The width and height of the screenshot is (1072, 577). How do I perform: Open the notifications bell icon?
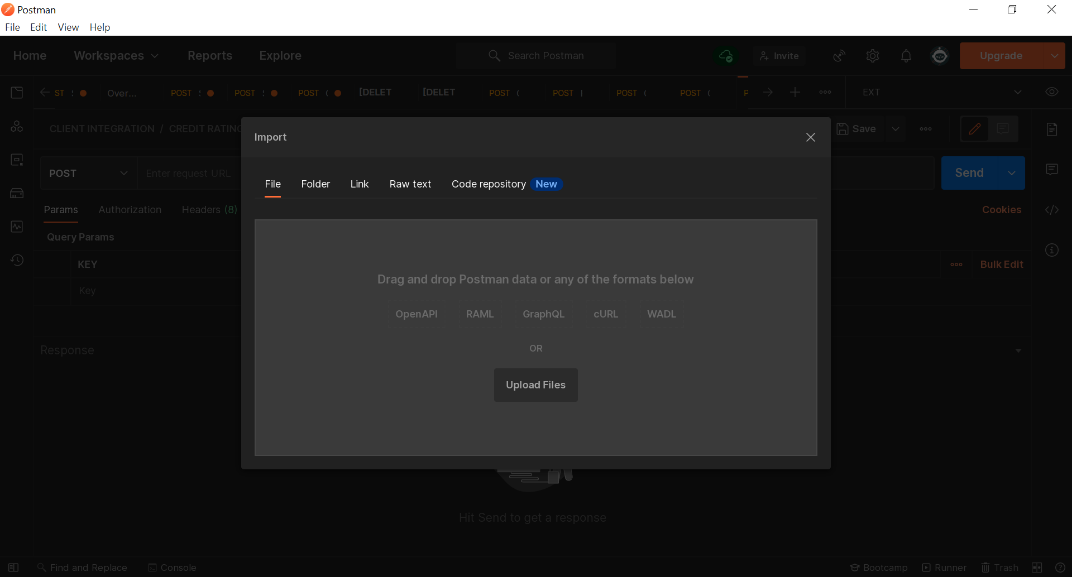[906, 56]
